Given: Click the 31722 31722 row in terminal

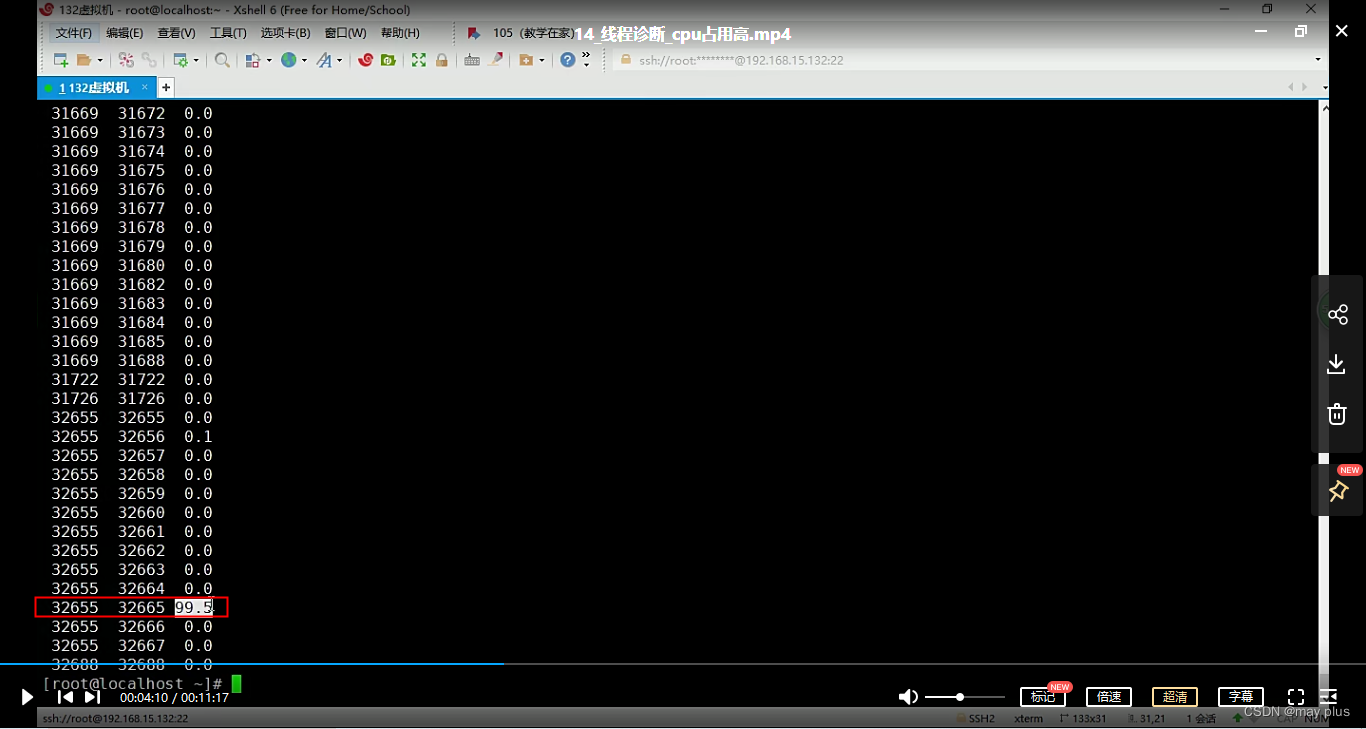Looking at the screenshot, I should (132, 380).
